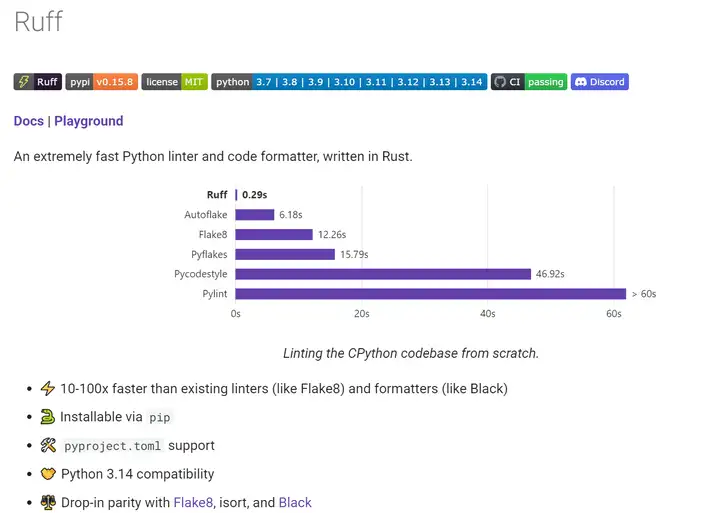Click the python versions badge
The width and height of the screenshot is (720, 513).
[x=349, y=82]
